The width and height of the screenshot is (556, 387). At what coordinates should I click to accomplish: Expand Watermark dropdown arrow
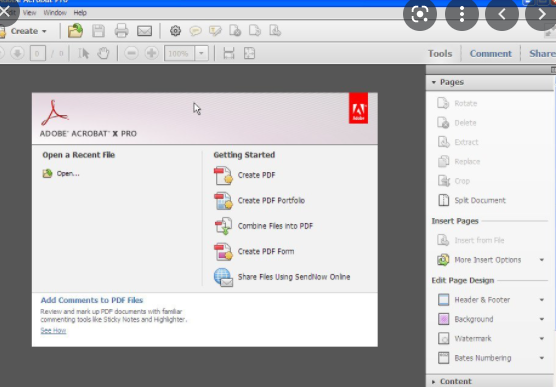pyautogui.click(x=542, y=339)
